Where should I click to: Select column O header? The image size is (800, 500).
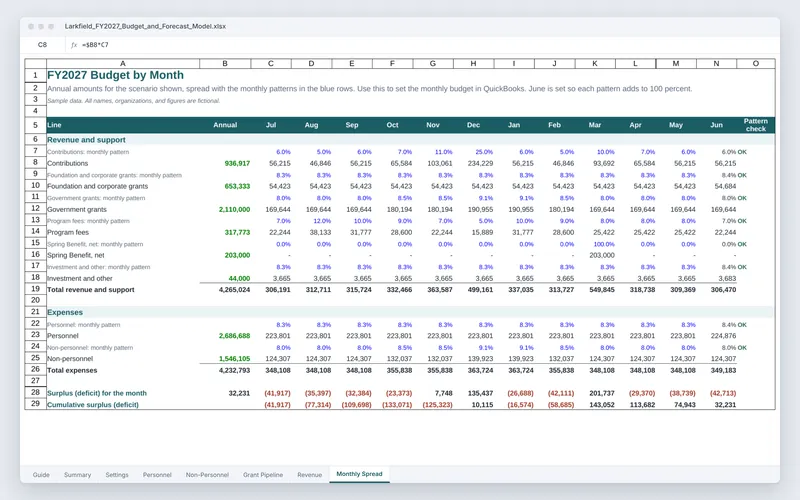tap(756, 63)
